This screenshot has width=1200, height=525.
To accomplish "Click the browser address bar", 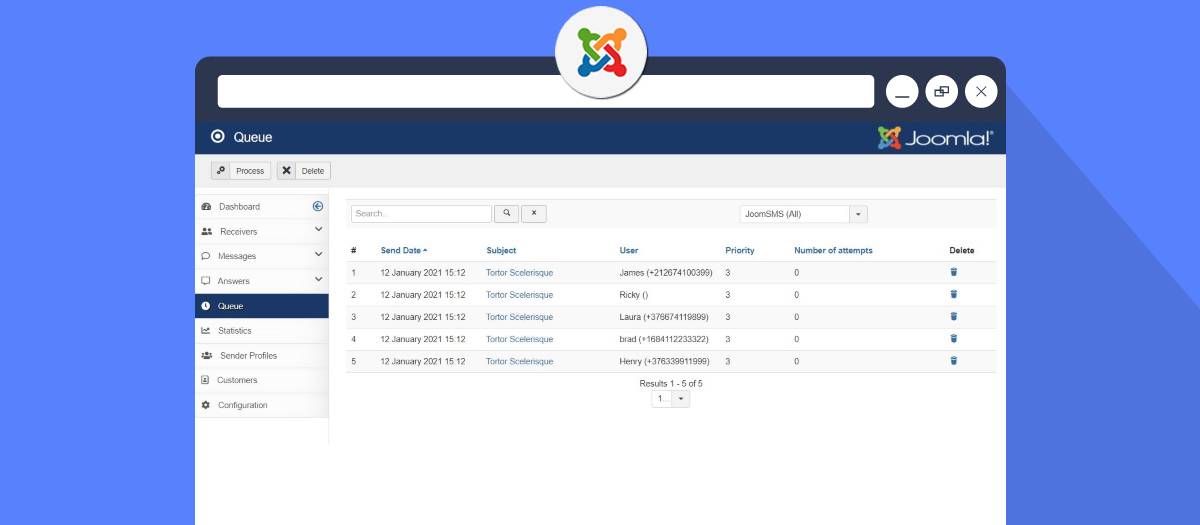I will (x=546, y=91).
